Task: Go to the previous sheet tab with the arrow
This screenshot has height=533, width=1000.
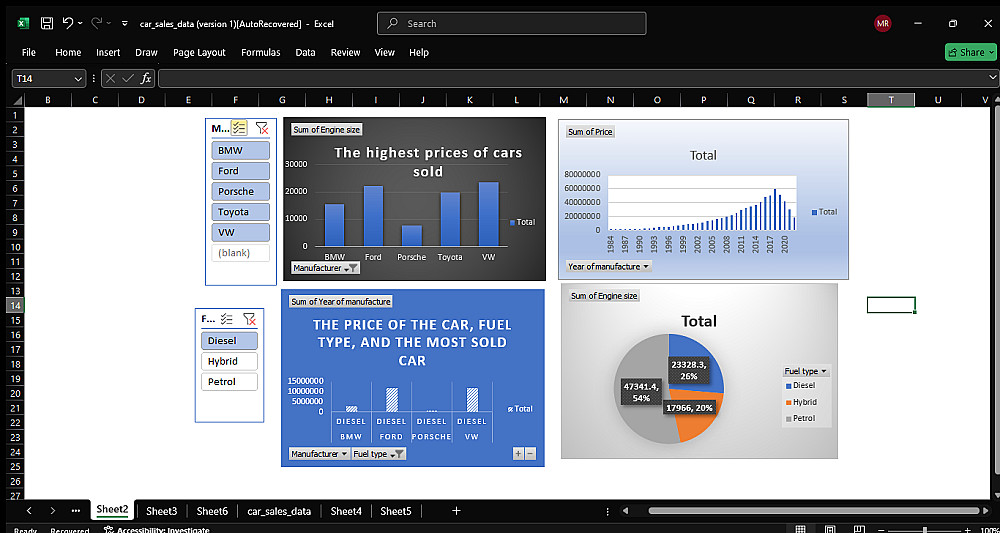Action: [29, 511]
